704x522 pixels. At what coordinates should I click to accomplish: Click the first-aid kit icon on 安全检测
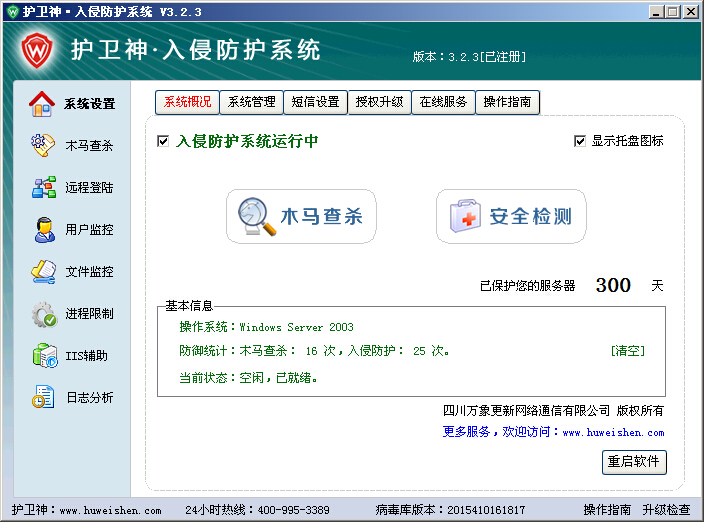coord(465,216)
